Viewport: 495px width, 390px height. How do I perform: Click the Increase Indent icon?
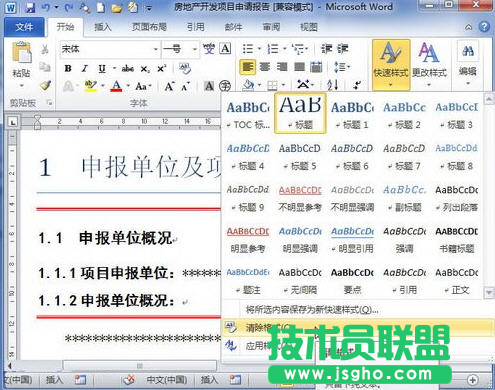343,49
